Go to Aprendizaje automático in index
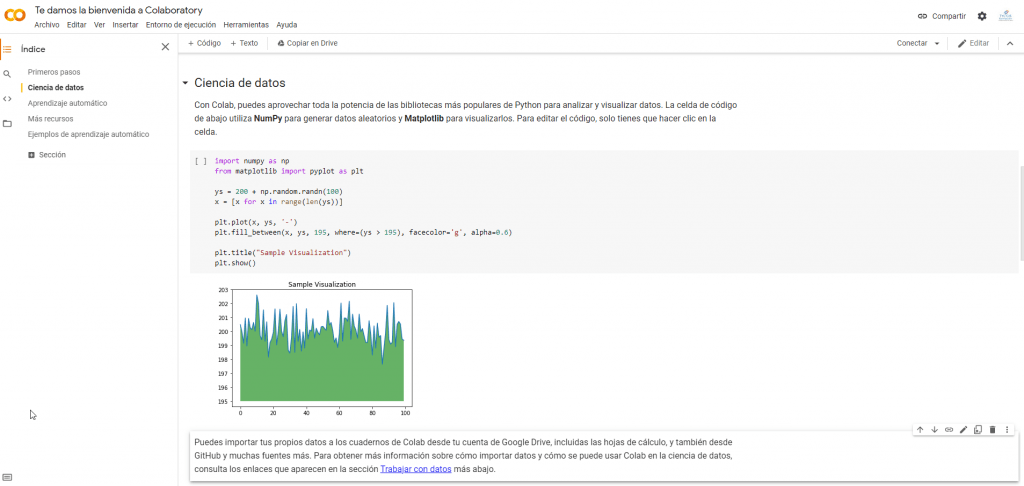This screenshot has width=1024, height=486. click(67, 103)
